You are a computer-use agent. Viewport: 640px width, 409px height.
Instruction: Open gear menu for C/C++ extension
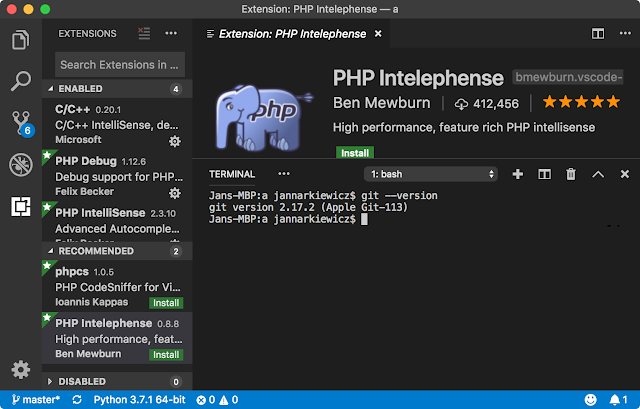coord(175,141)
